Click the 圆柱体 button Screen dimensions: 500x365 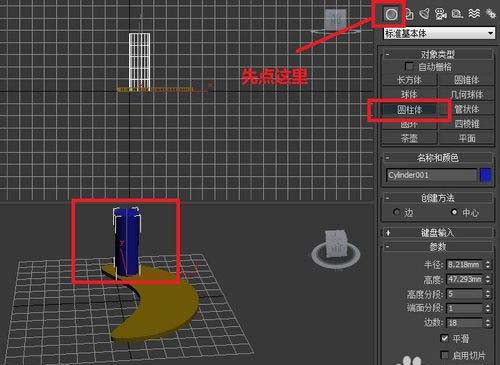click(409, 109)
